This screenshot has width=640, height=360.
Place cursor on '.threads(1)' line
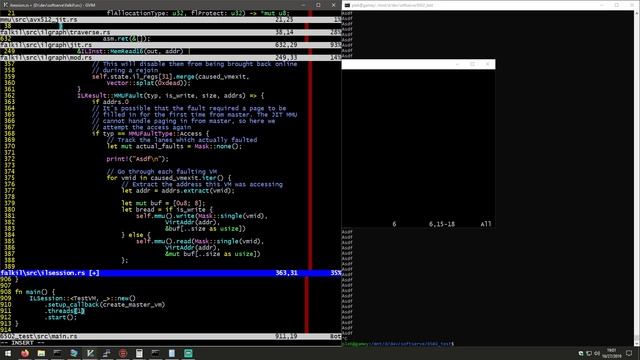point(64,311)
